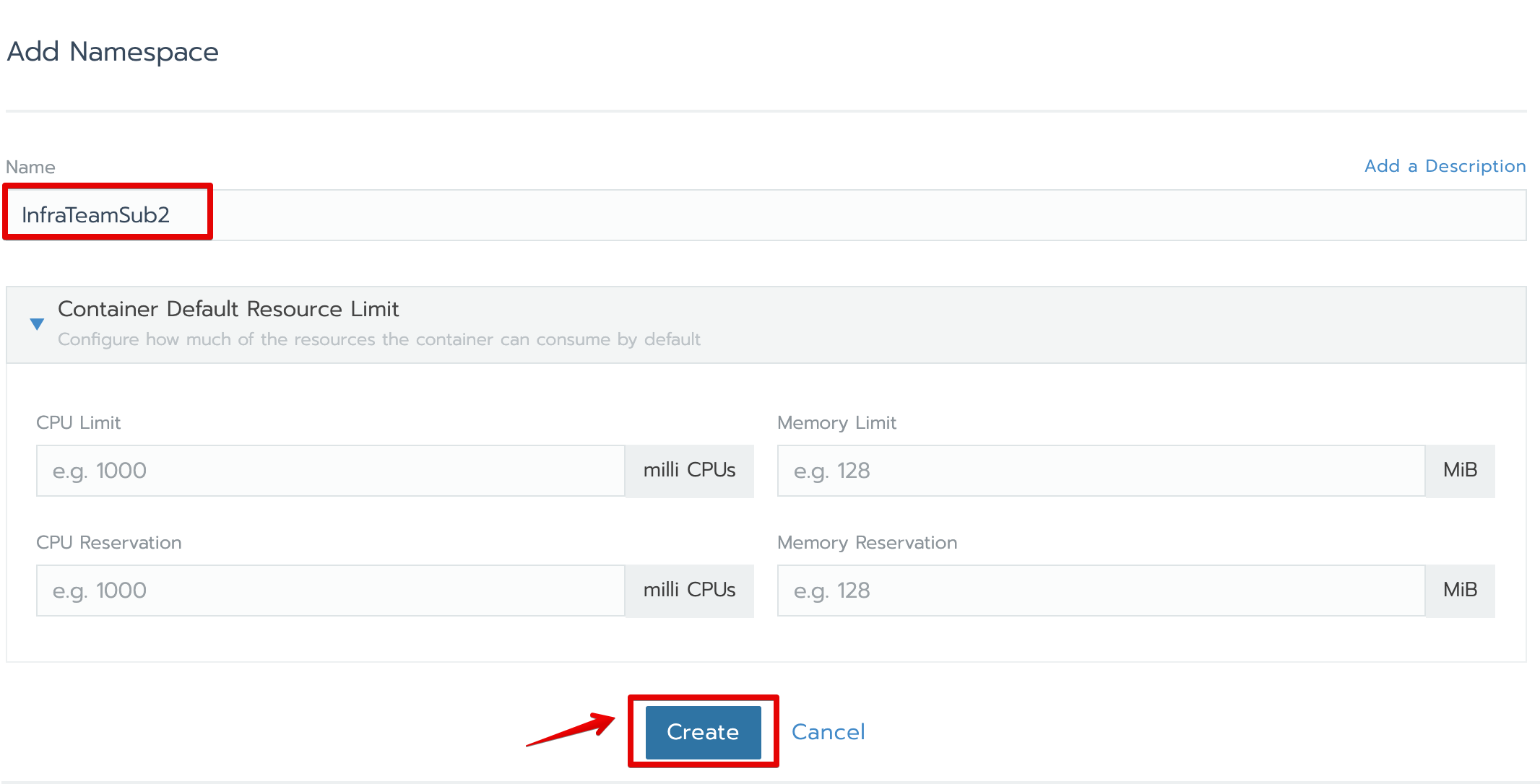
Task: Click the resource limit description subtitle
Action: click(379, 339)
